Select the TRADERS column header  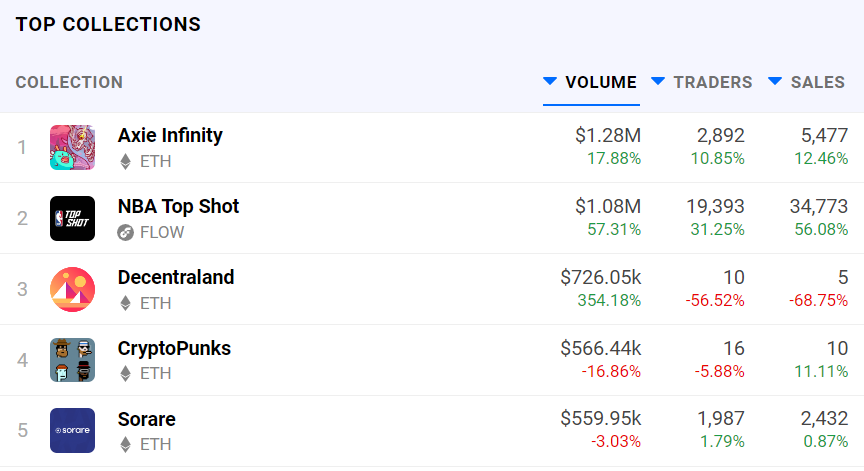coord(713,82)
